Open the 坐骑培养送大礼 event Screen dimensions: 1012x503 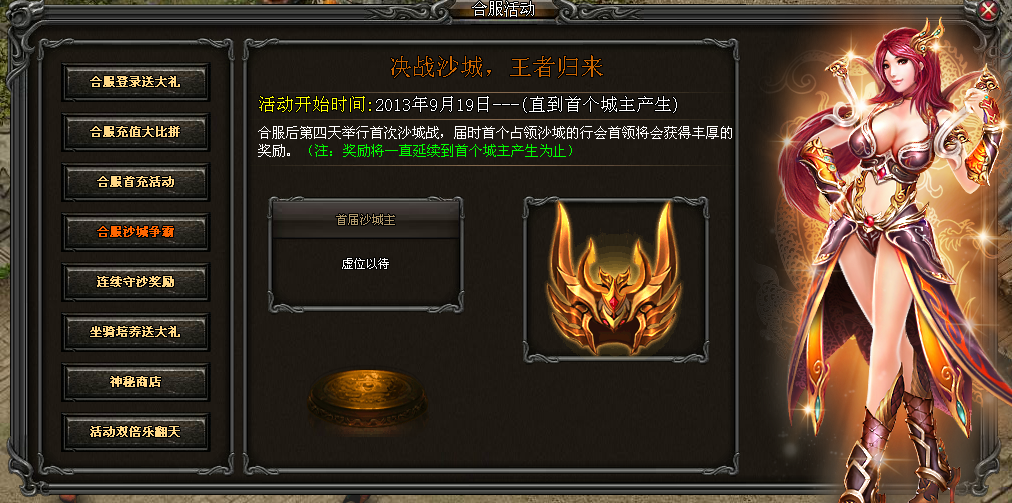tap(136, 332)
